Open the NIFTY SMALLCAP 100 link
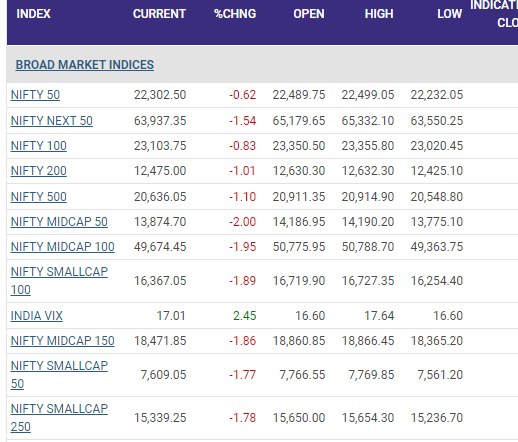518x442 pixels. [x=59, y=281]
